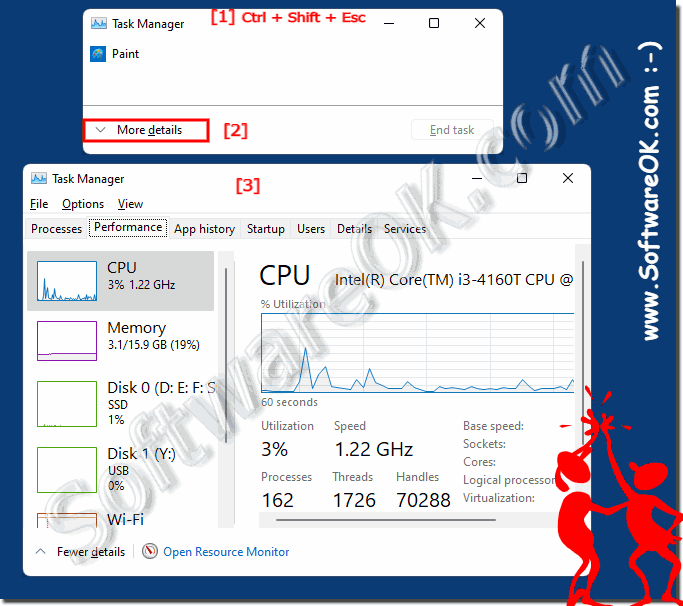The image size is (683, 606).
Task: Click the 60 seconds graph label
Action: click(289, 402)
